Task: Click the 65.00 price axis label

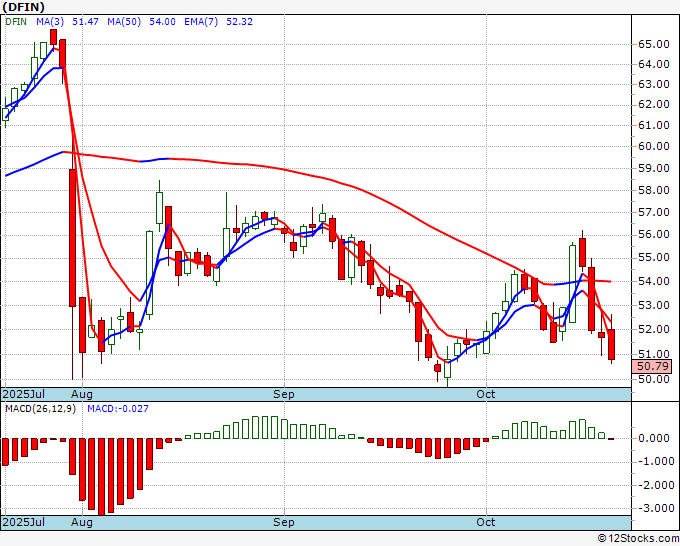Action: click(654, 44)
